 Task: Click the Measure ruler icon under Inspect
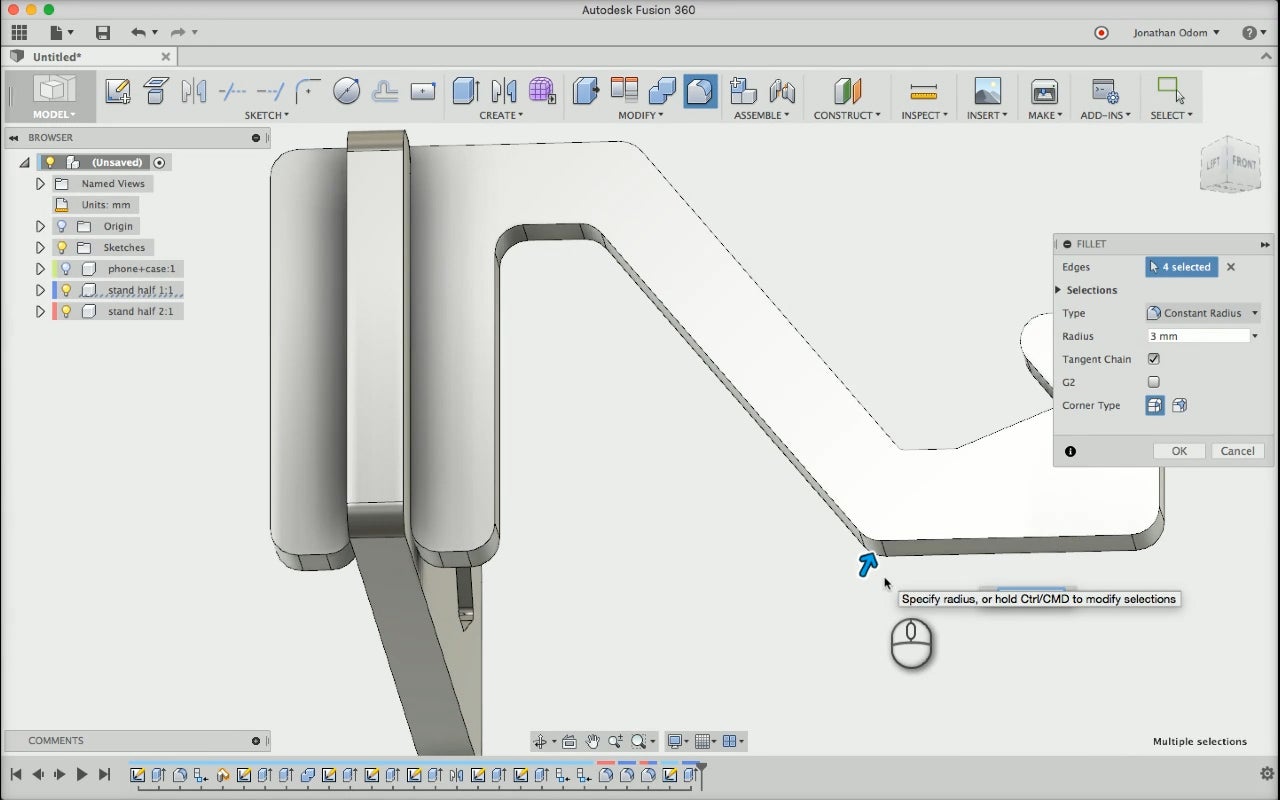click(923, 92)
